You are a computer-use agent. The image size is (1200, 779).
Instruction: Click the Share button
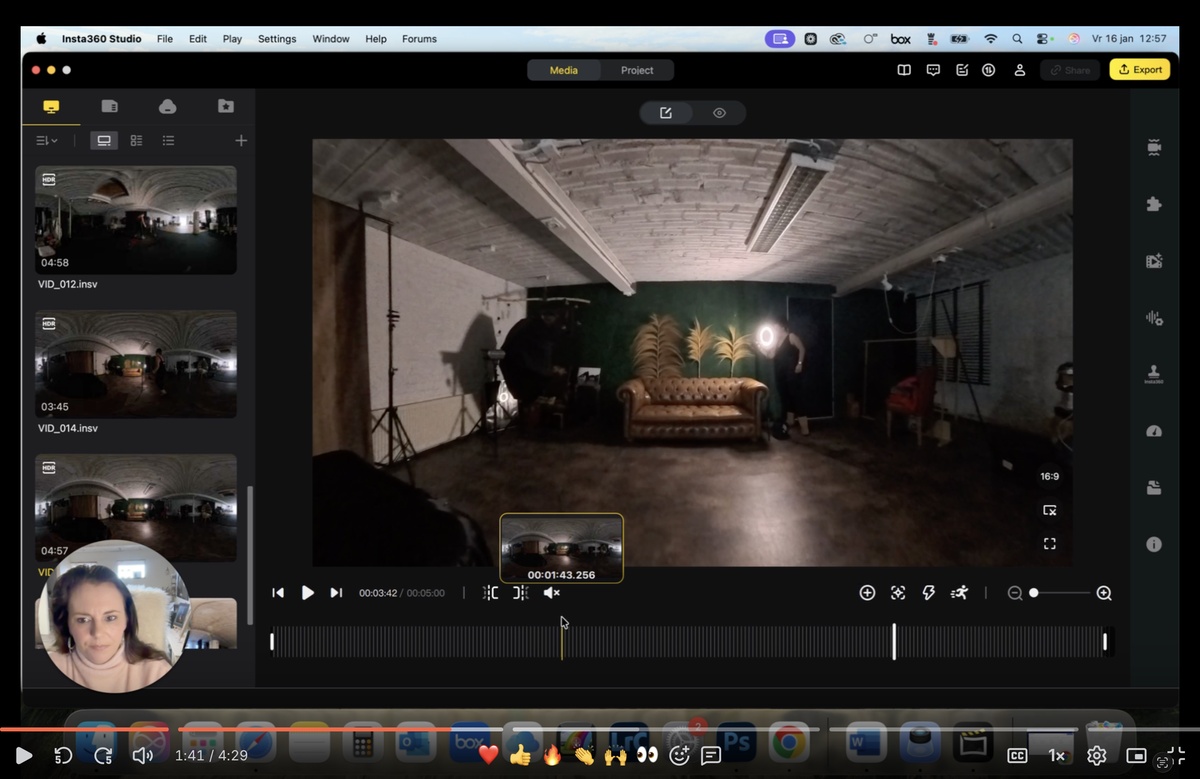pos(1070,70)
